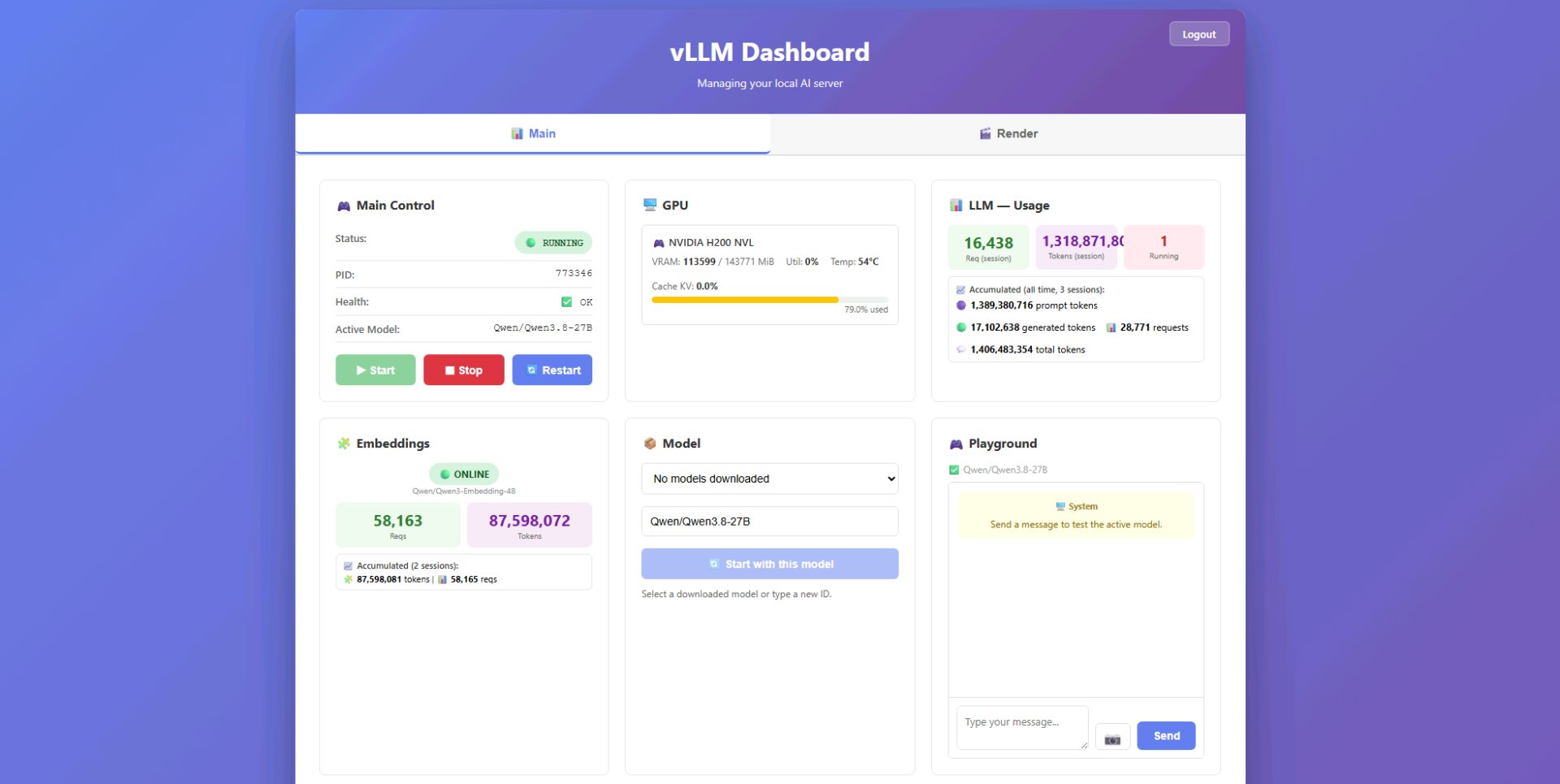Screen dimensions: 1560x784
Task: Click the Qwen/Qwen3-Embedding-4B model label
Action: pyautogui.click(x=464, y=492)
